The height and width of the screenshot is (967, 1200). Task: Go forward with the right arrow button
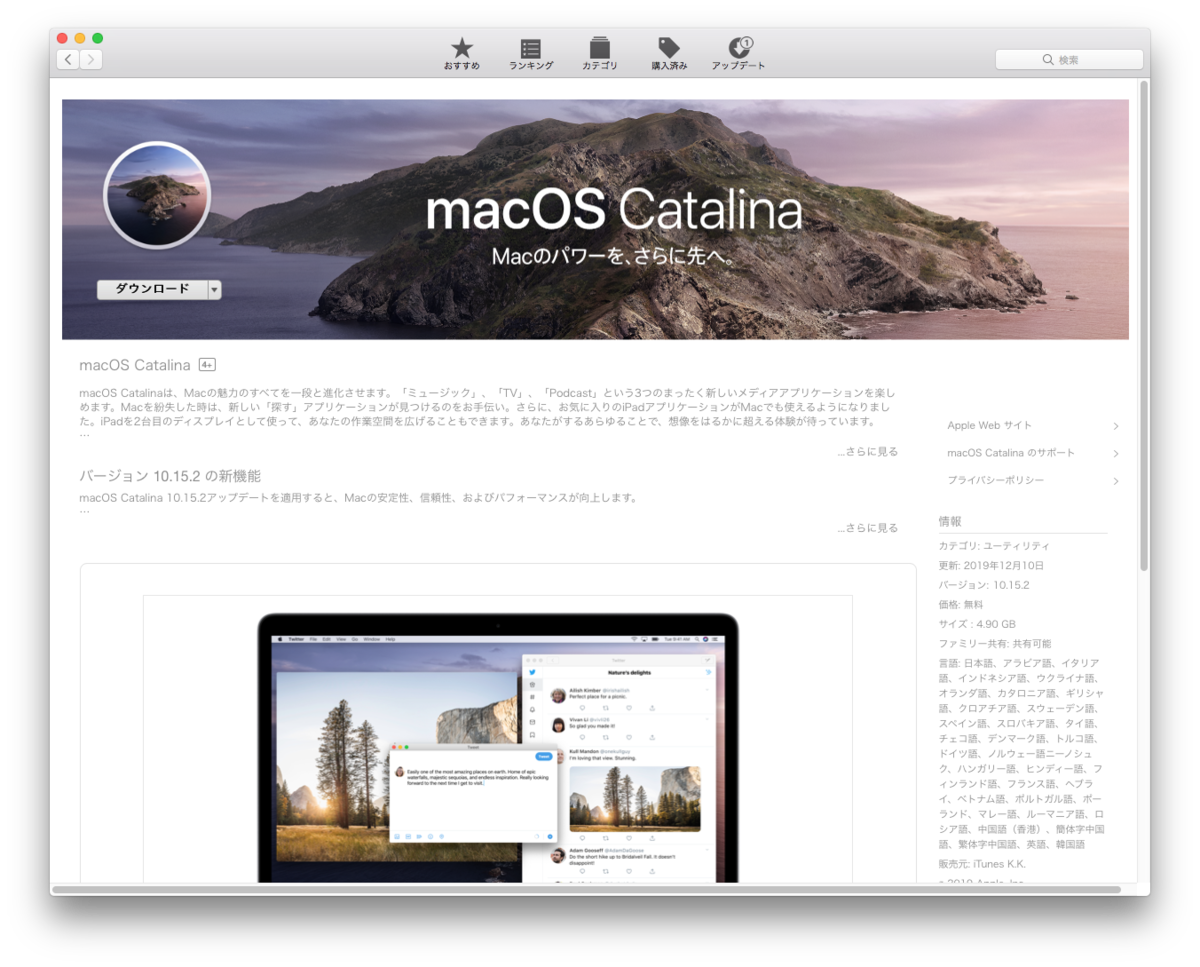coord(91,60)
